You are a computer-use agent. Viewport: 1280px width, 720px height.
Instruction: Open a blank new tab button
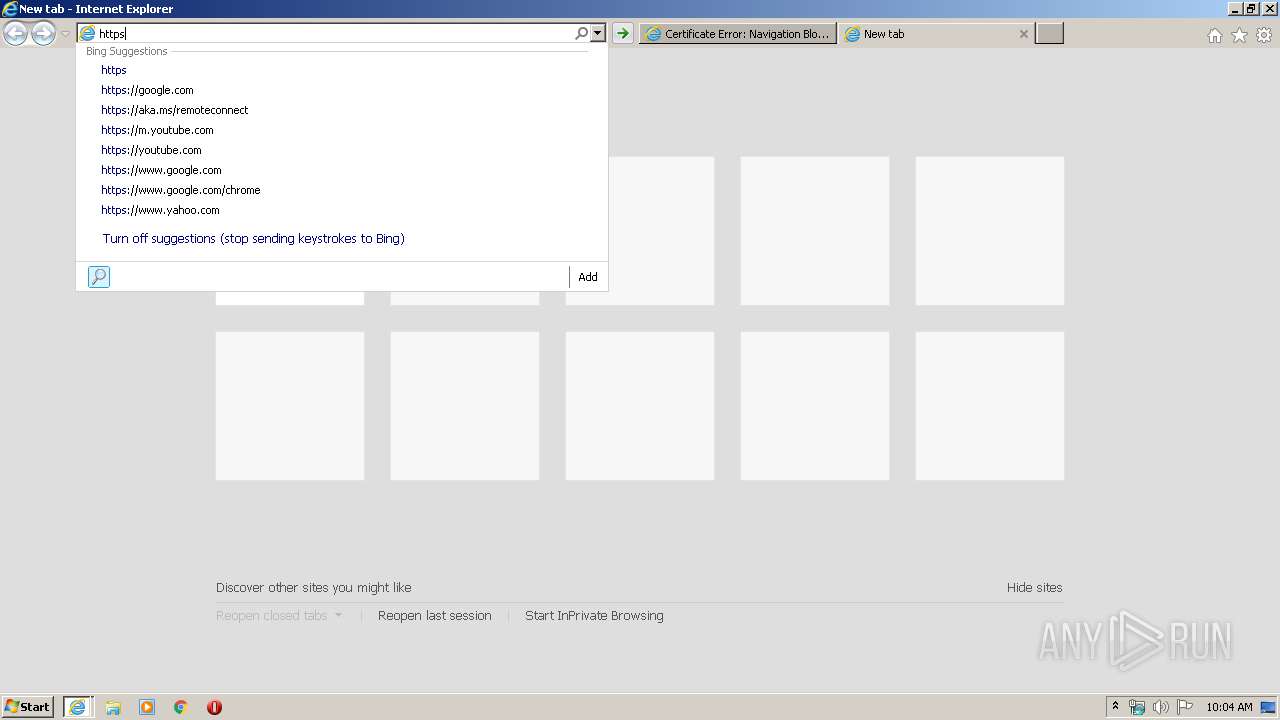(x=1049, y=34)
